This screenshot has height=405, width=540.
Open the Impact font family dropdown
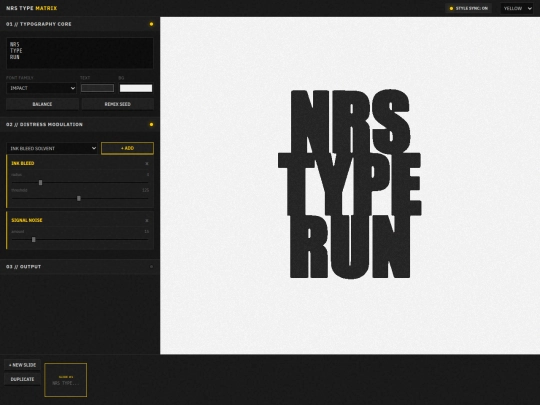42,88
